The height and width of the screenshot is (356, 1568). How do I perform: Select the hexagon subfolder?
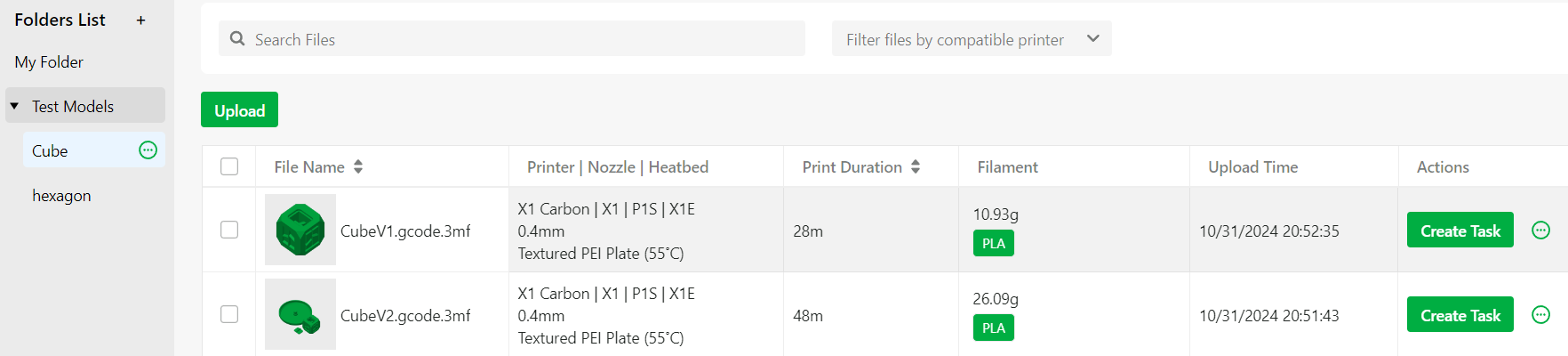[61, 195]
